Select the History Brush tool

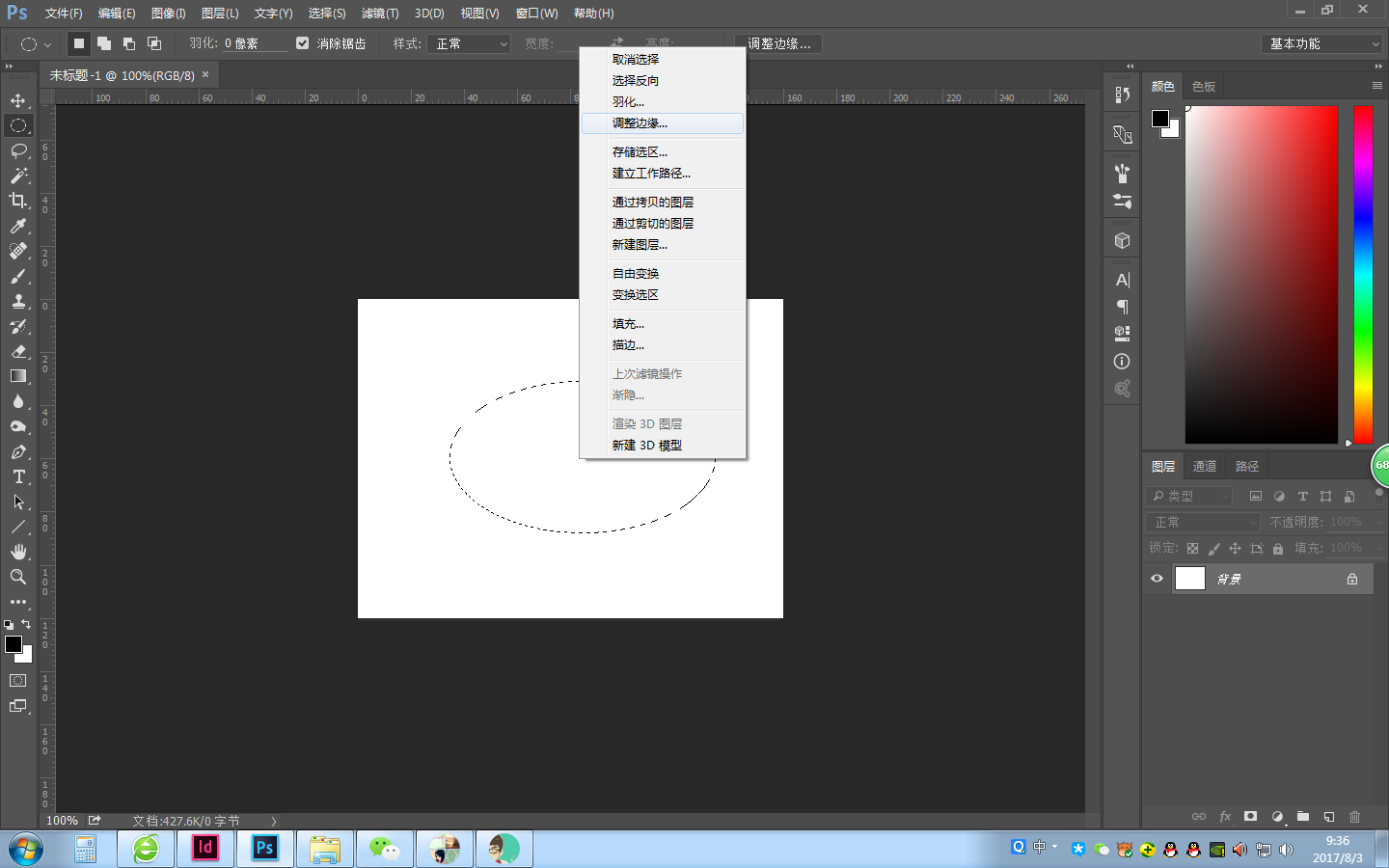pos(18,326)
